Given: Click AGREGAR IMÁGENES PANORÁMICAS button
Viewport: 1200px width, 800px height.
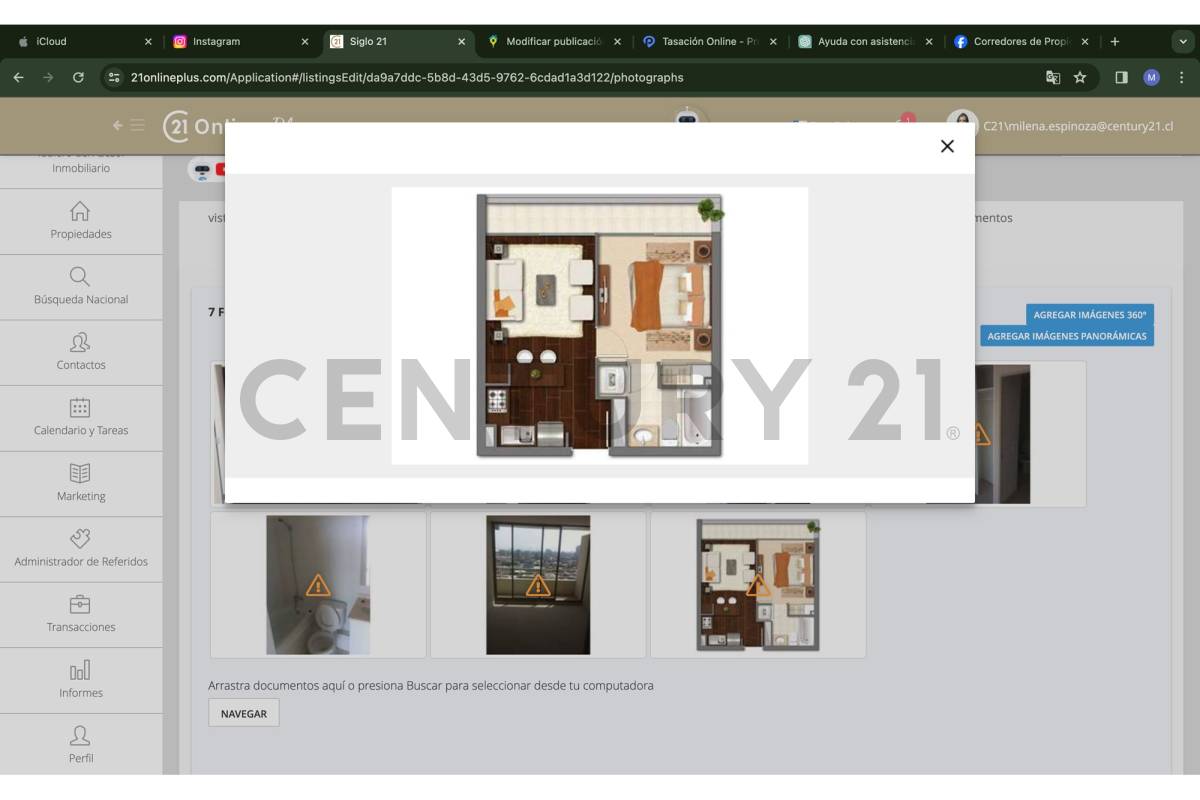Looking at the screenshot, I should point(1067,336).
